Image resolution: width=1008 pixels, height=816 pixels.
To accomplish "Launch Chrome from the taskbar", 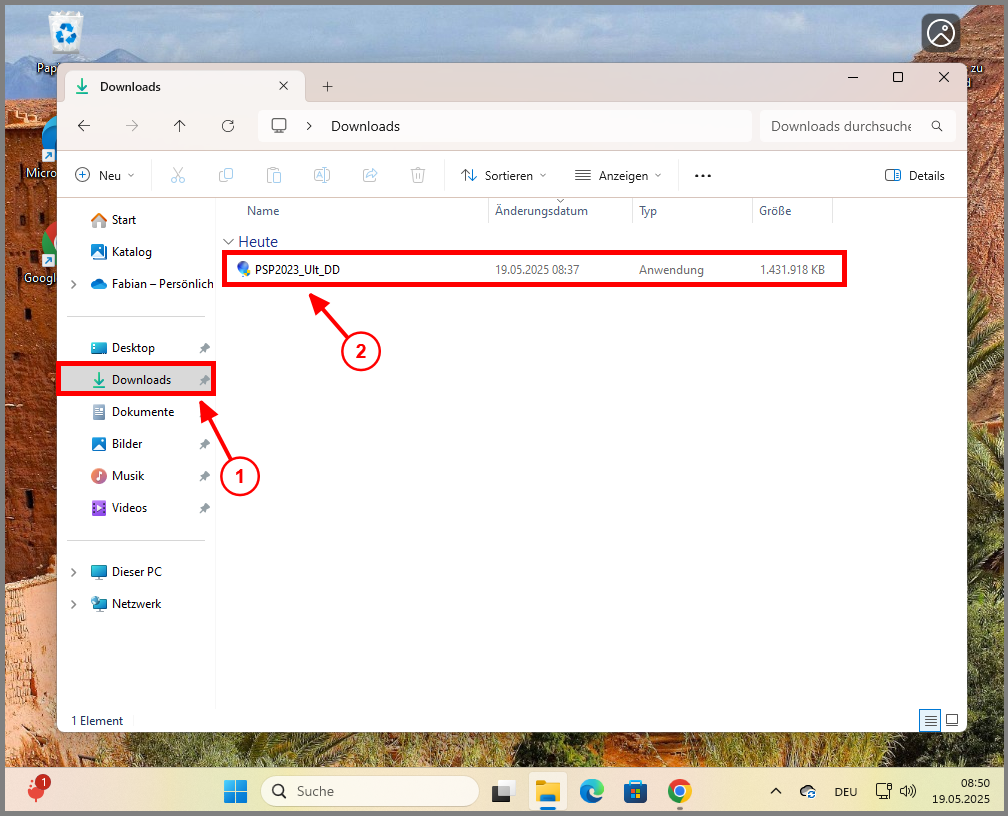I will [x=679, y=791].
